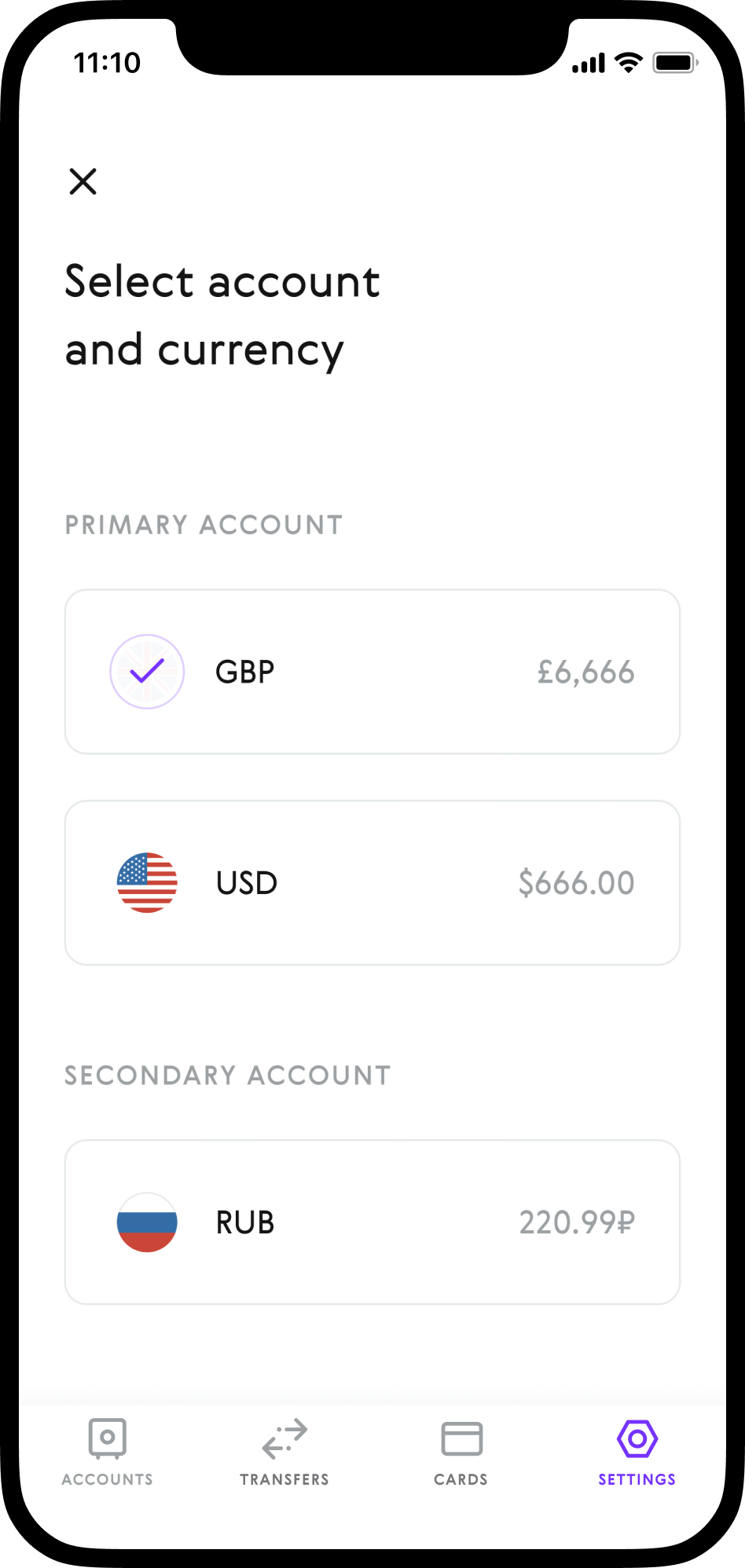Image resolution: width=745 pixels, height=1568 pixels.
Task: Click the Cards icon in bottom bar
Action: coord(461,1438)
